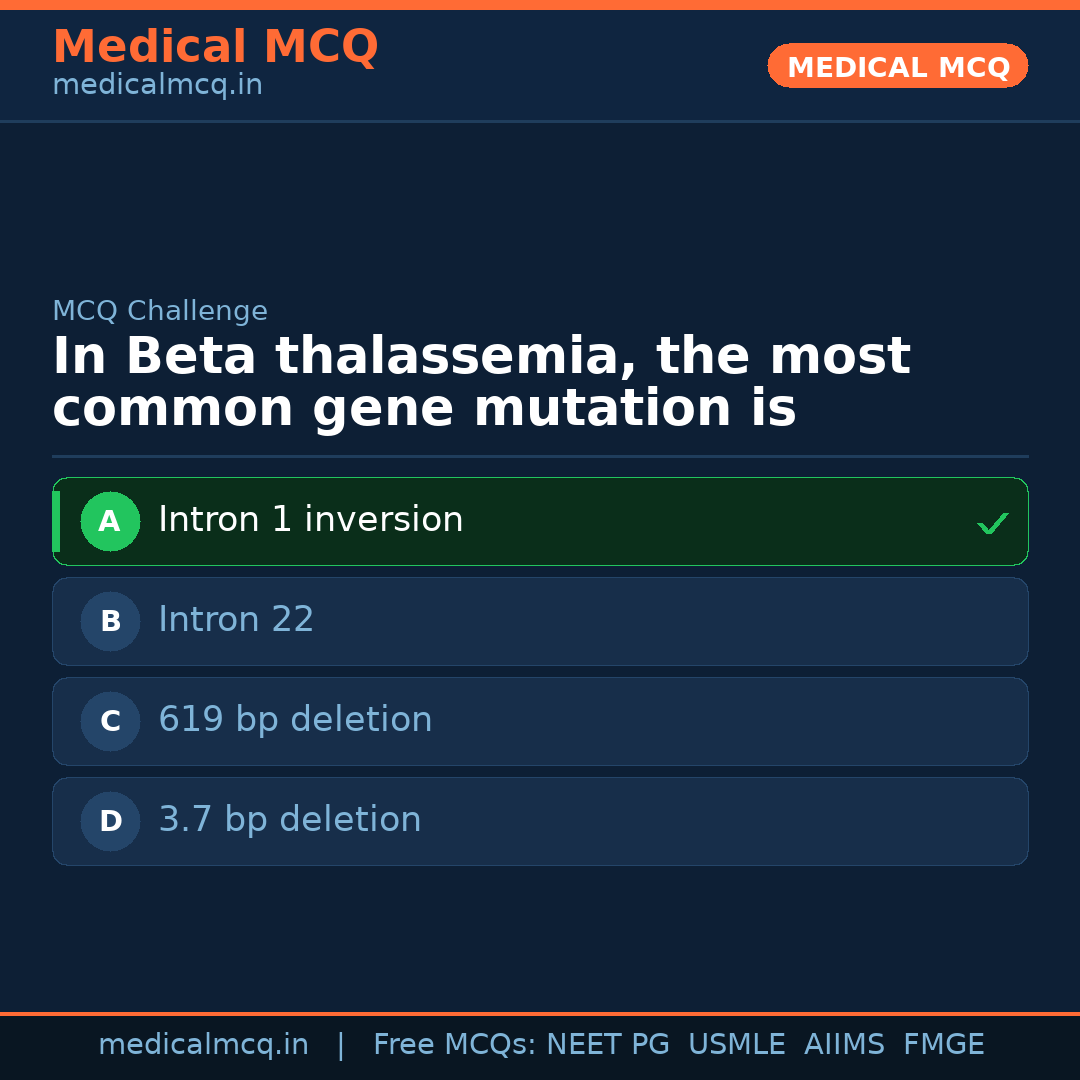Screen dimensions: 1080x1080
Task: Click 'FMGE' in the footer
Action: (944, 1045)
